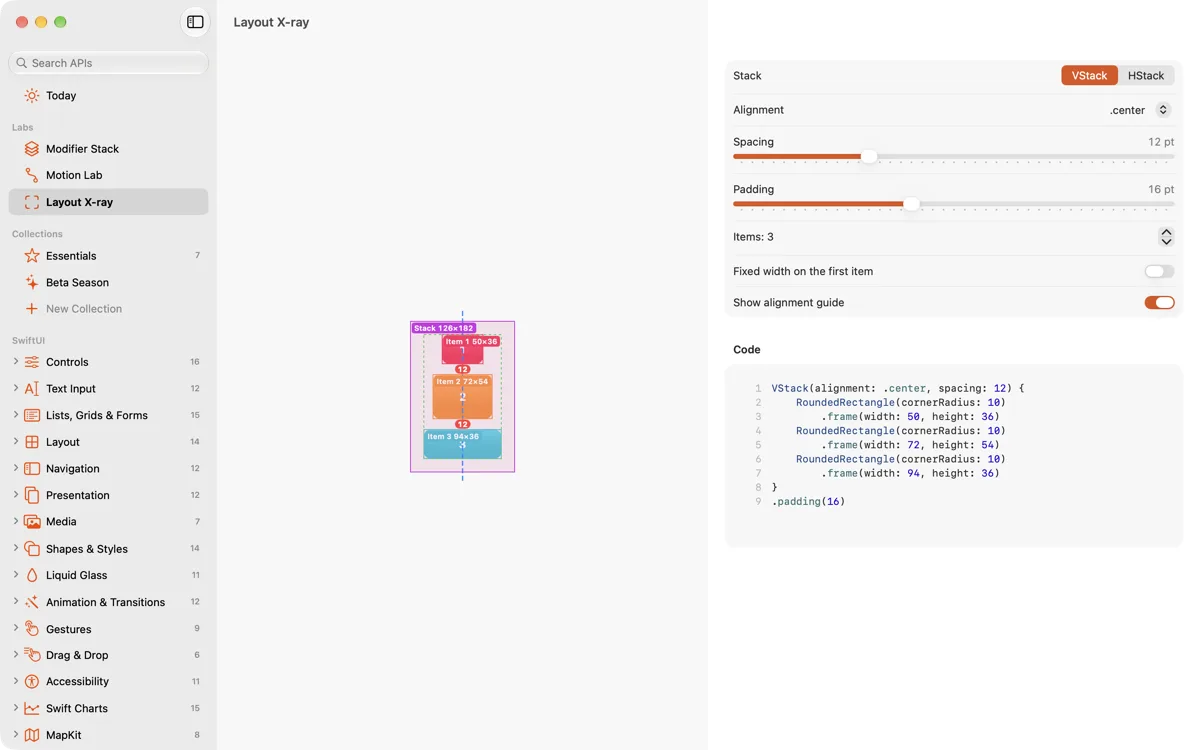Screen dimensions: 1200x750
Task: Click the MapKit map icon
Action: tap(32, 735)
